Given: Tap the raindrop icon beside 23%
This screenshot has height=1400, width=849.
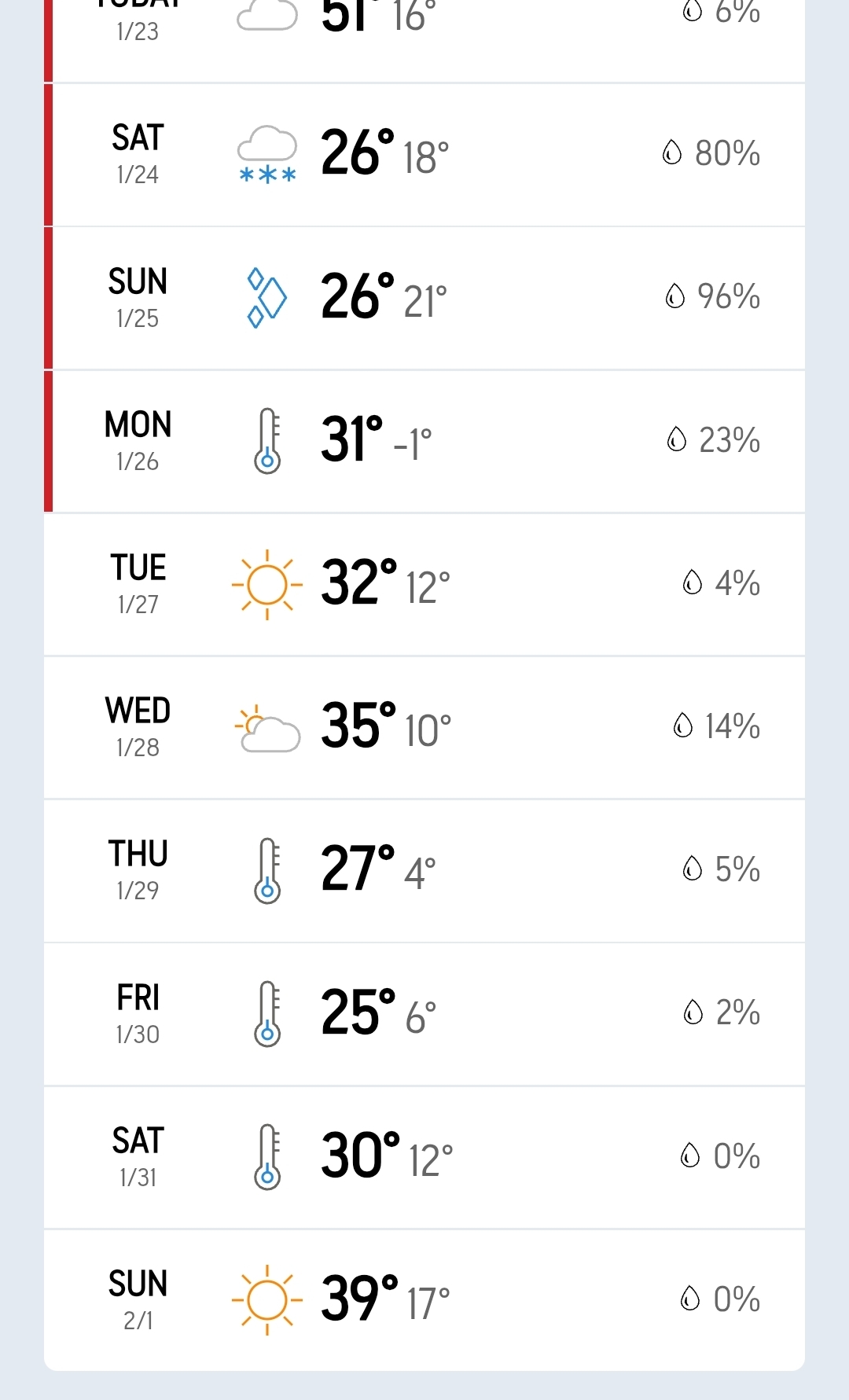Looking at the screenshot, I should point(677,439).
